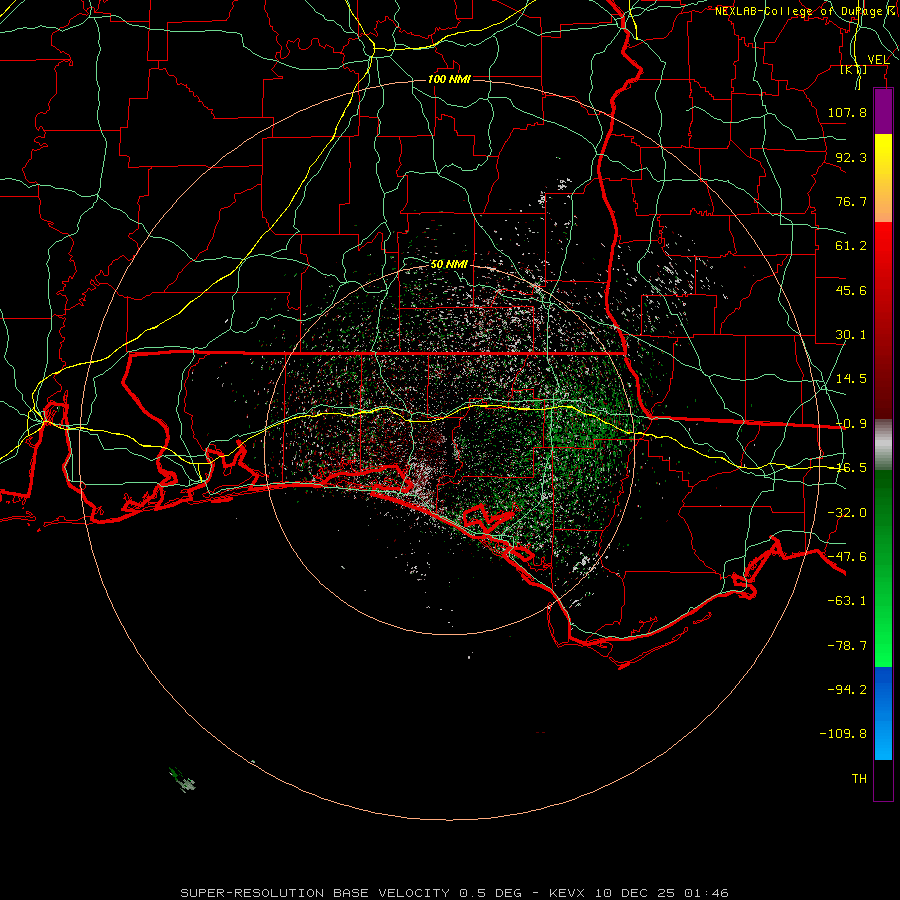
Task: Select the 61.2 legend value
Action: point(851,246)
